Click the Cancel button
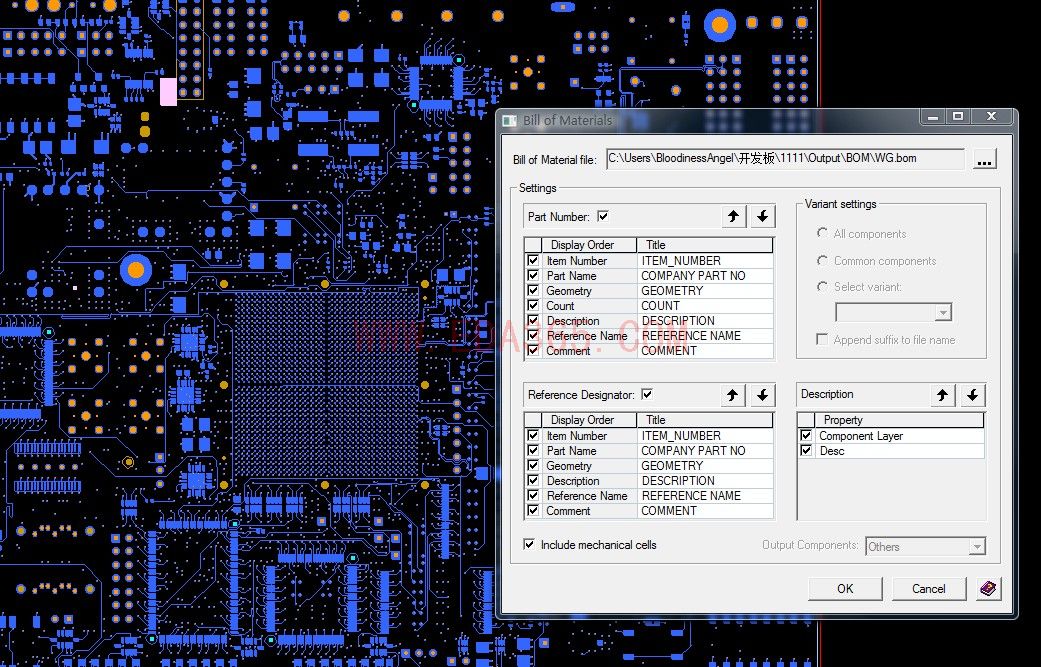The image size is (1041, 667). pyautogui.click(x=929, y=589)
